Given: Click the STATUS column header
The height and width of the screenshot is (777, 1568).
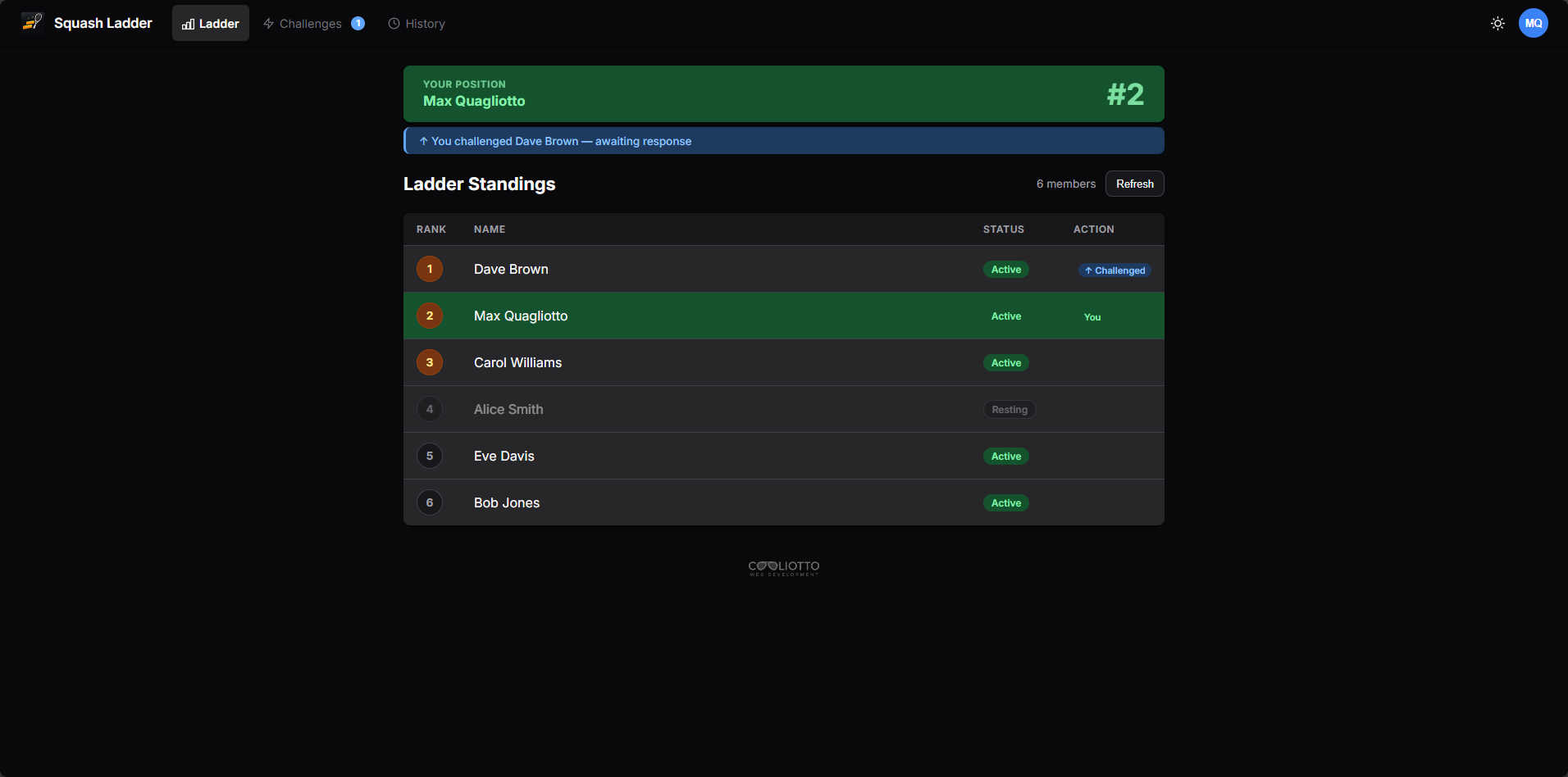Looking at the screenshot, I should [1004, 229].
